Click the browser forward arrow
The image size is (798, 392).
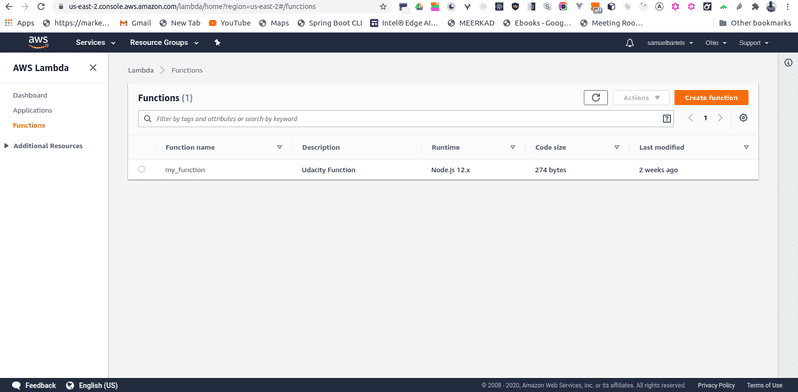(x=25, y=7)
